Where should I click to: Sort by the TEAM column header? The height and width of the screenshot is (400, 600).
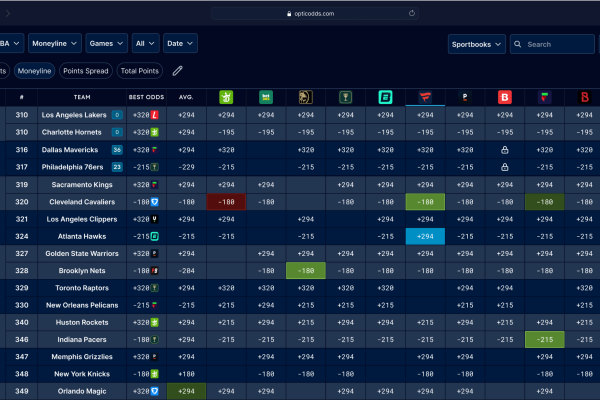(82, 97)
